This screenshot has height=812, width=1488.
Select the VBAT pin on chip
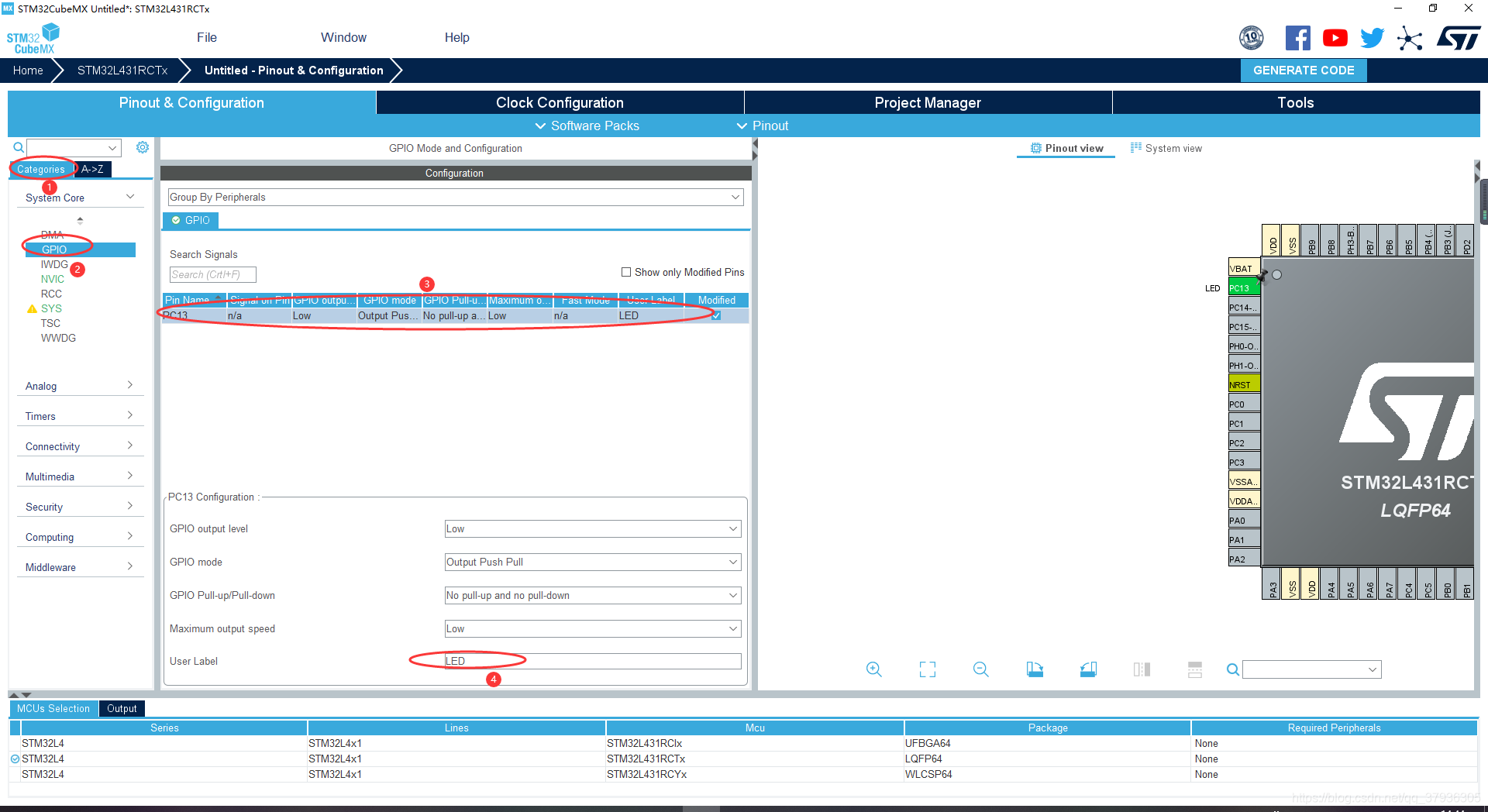point(1245,269)
